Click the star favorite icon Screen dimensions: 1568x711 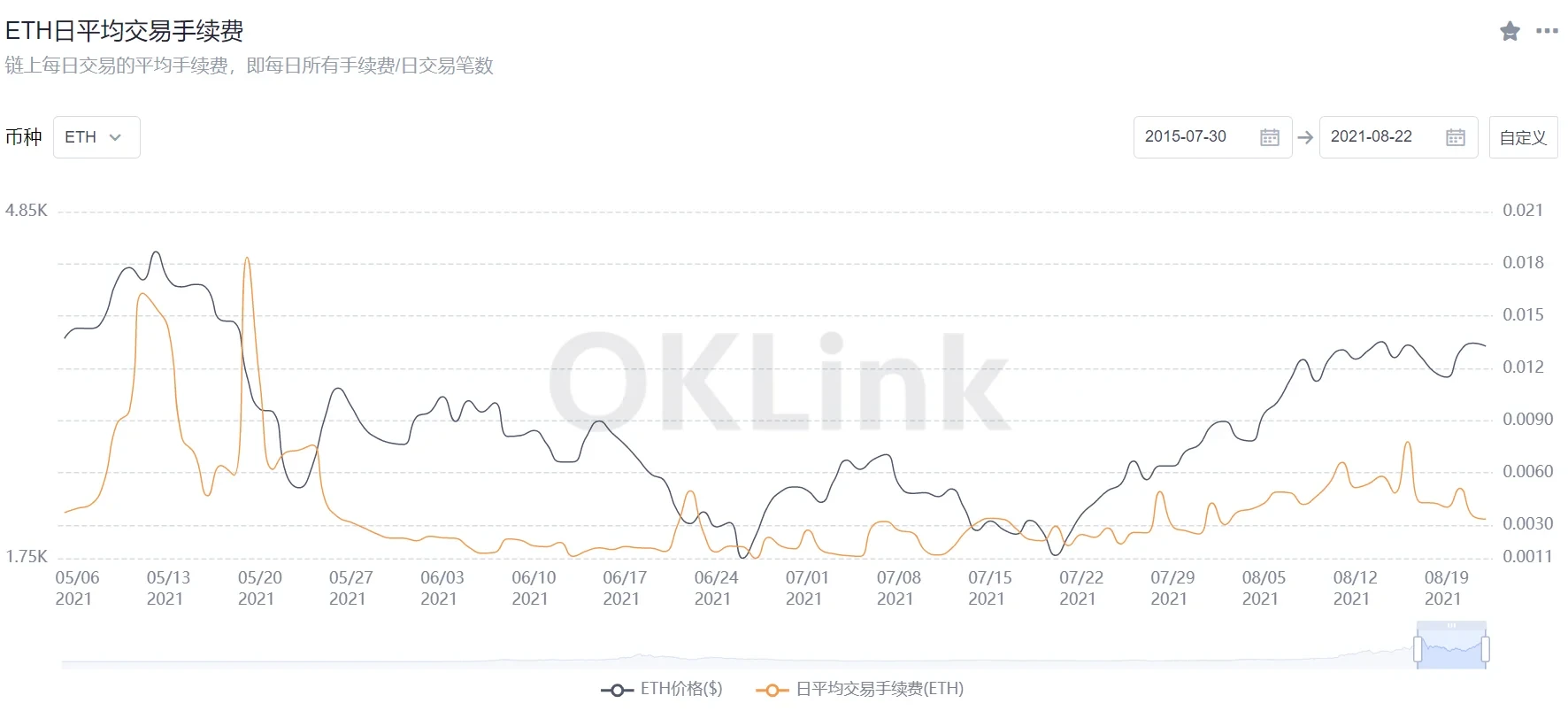click(1510, 32)
